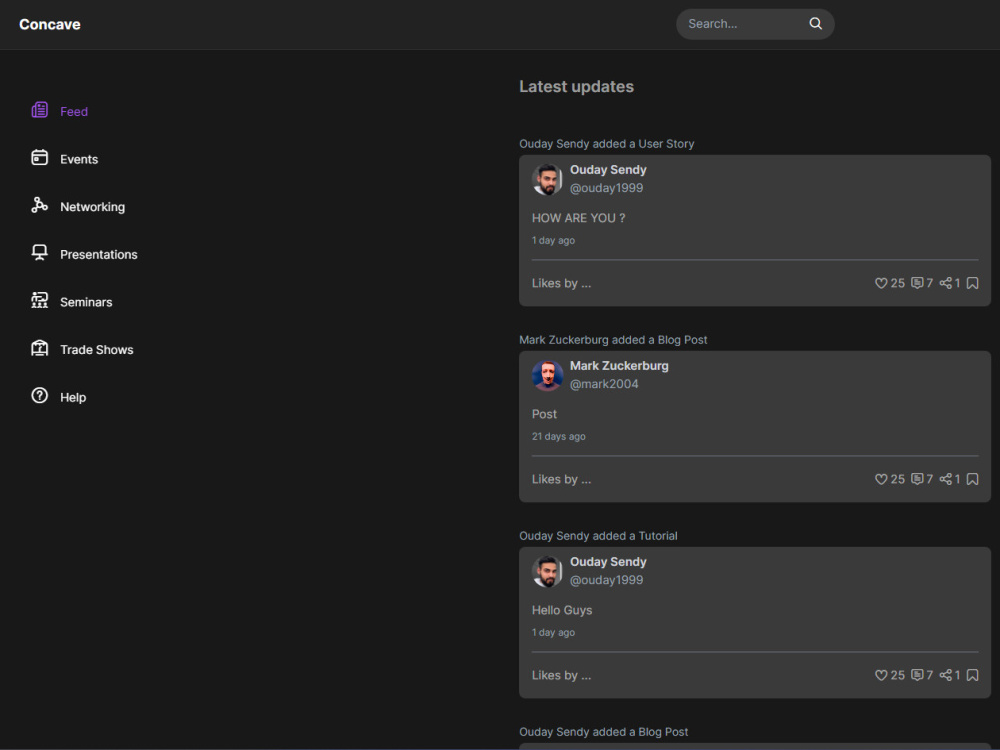The width and height of the screenshot is (1000, 750).
Task: Click the 'Hello Guys' post text
Action: point(562,610)
